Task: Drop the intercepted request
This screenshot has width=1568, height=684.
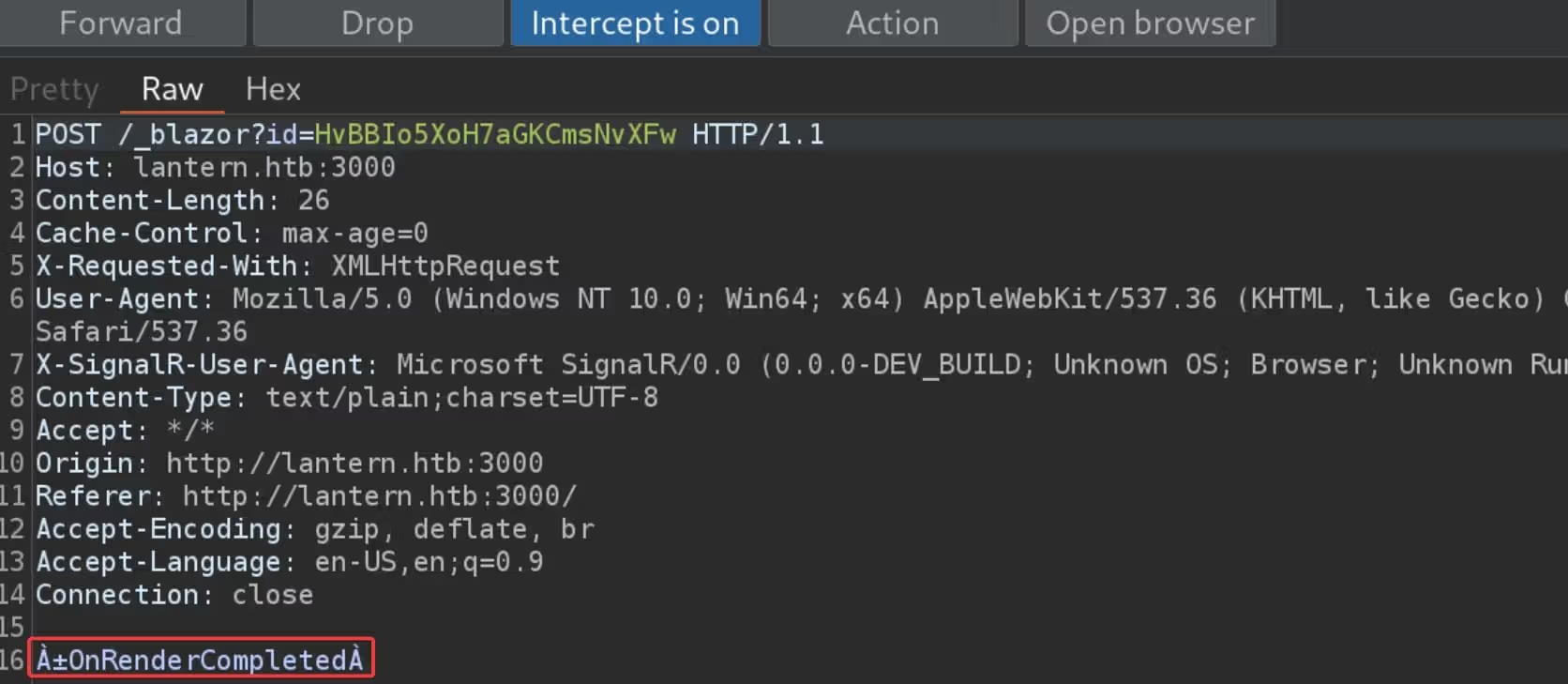Action: [377, 23]
